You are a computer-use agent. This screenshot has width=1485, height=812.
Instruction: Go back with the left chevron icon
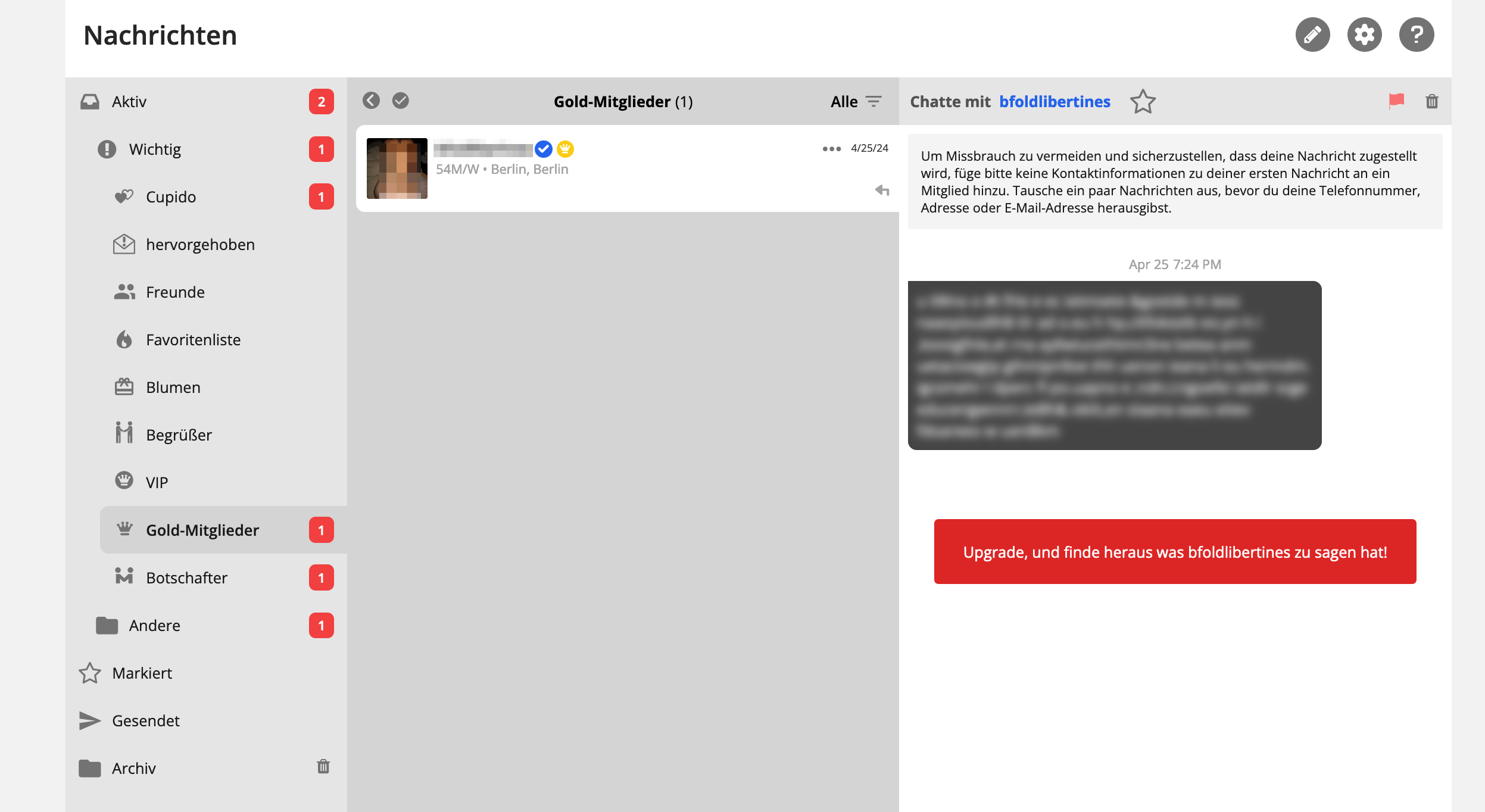tap(371, 101)
